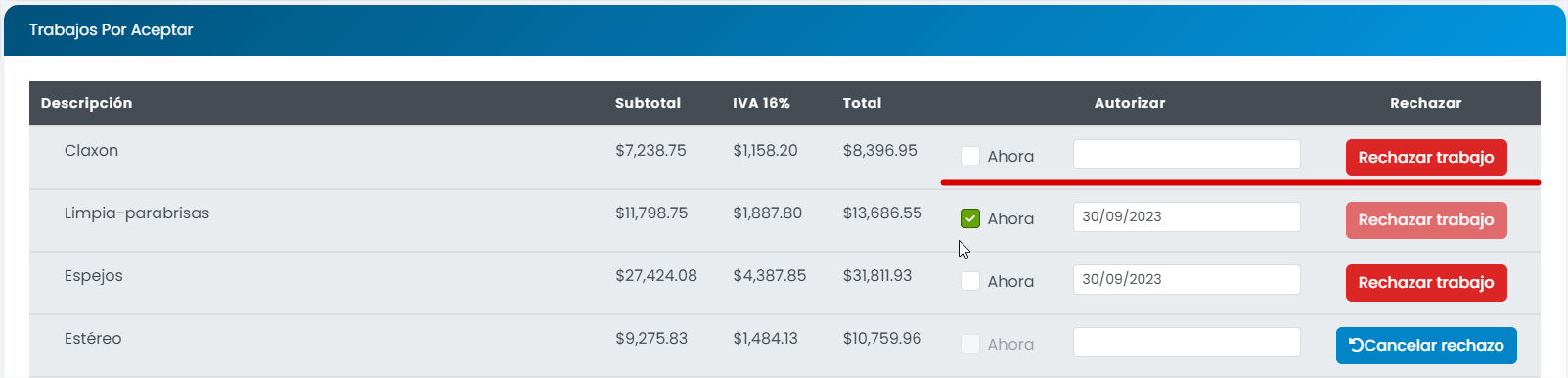Reject the Claxon job
The width and height of the screenshot is (1568, 378).
1426,158
